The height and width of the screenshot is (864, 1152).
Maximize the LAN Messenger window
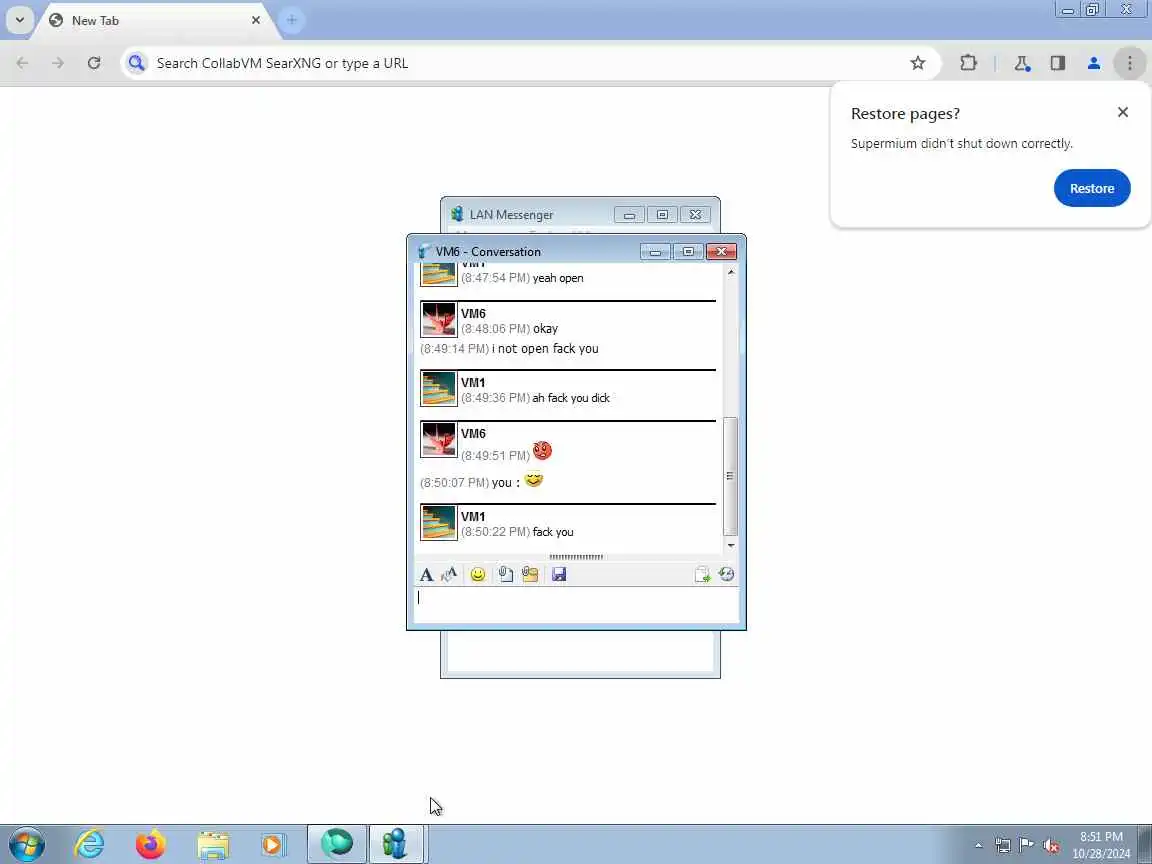(662, 215)
